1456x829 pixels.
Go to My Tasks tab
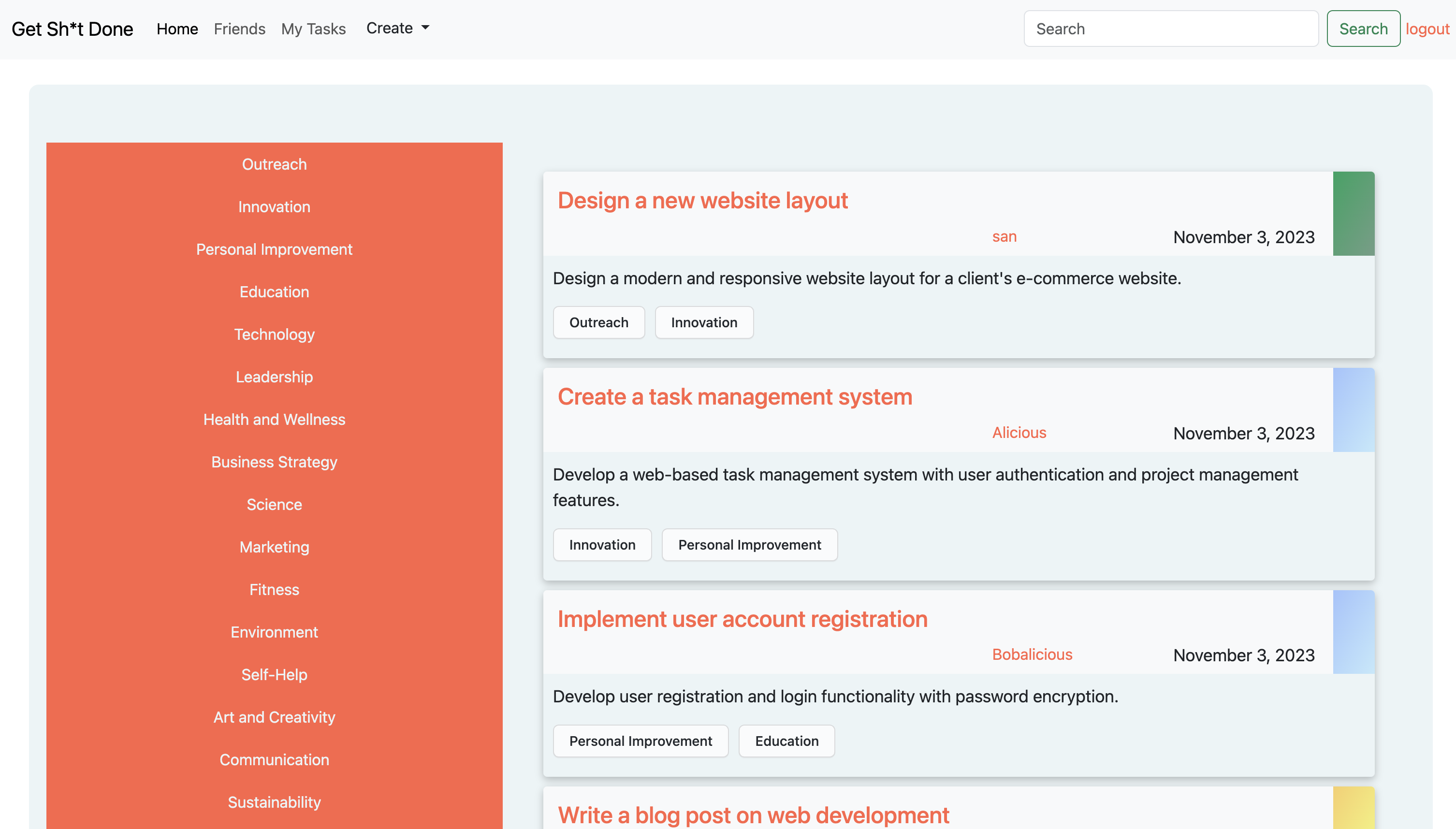313,29
